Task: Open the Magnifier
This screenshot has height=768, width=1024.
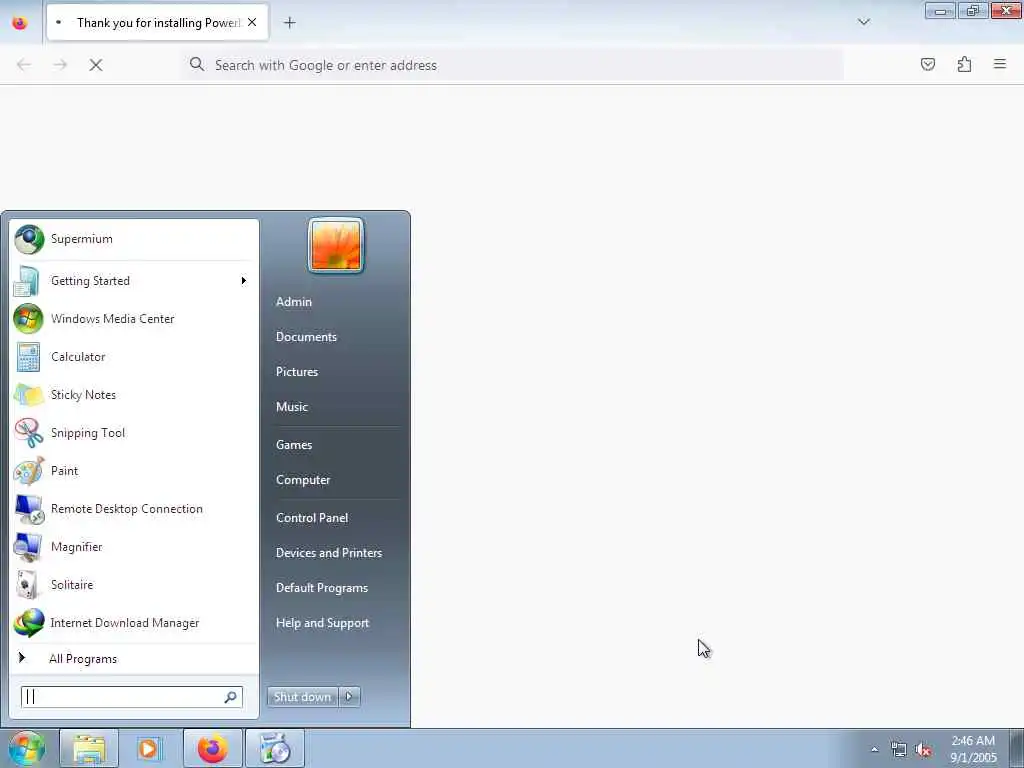Action: coord(134,547)
